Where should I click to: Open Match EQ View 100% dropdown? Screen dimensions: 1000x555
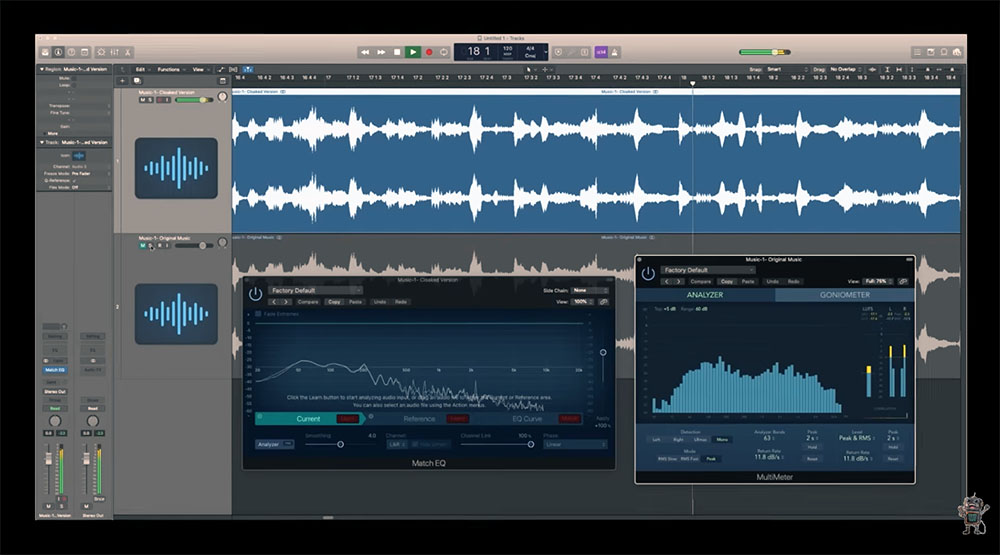pyautogui.click(x=582, y=302)
